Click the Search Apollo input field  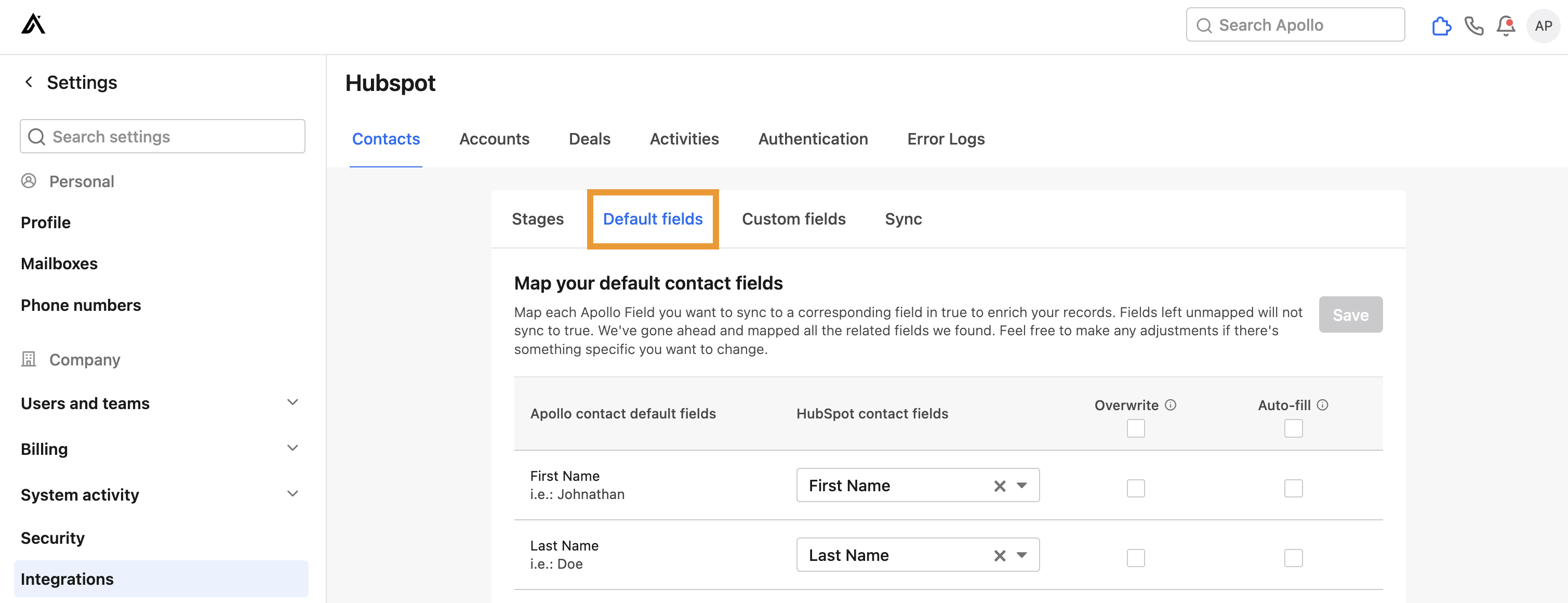pyautogui.click(x=1295, y=24)
